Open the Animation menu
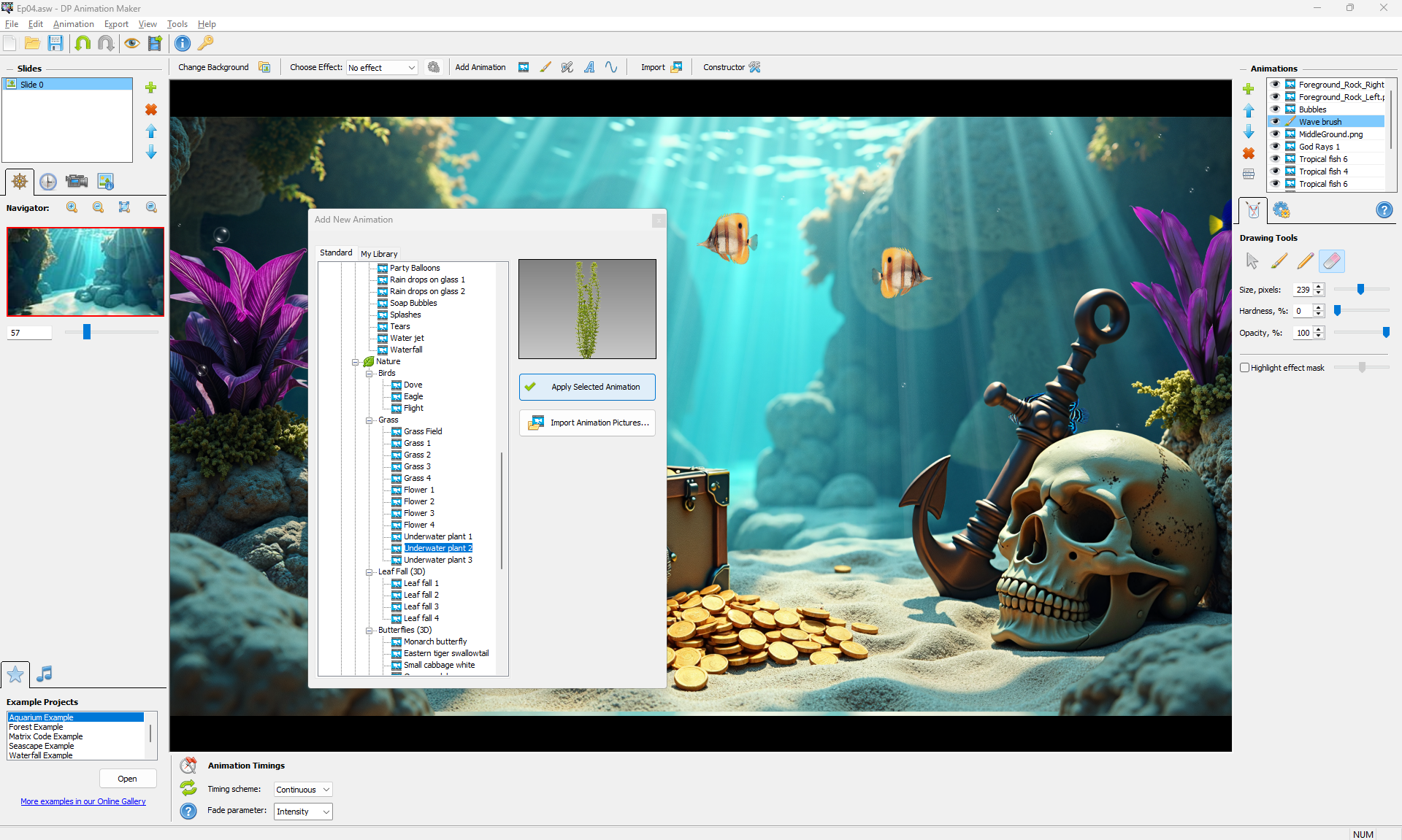Viewport: 1402px width, 840px height. point(73,24)
